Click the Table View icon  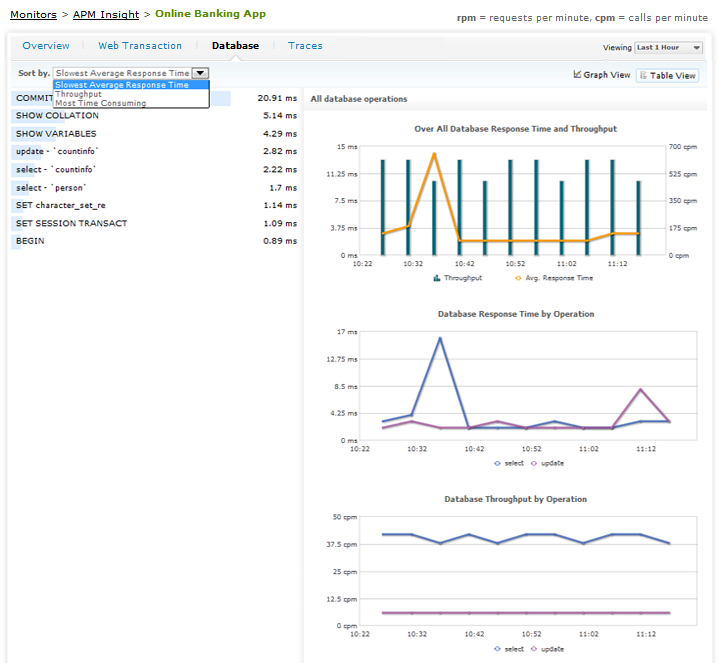(x=643, y=75)
